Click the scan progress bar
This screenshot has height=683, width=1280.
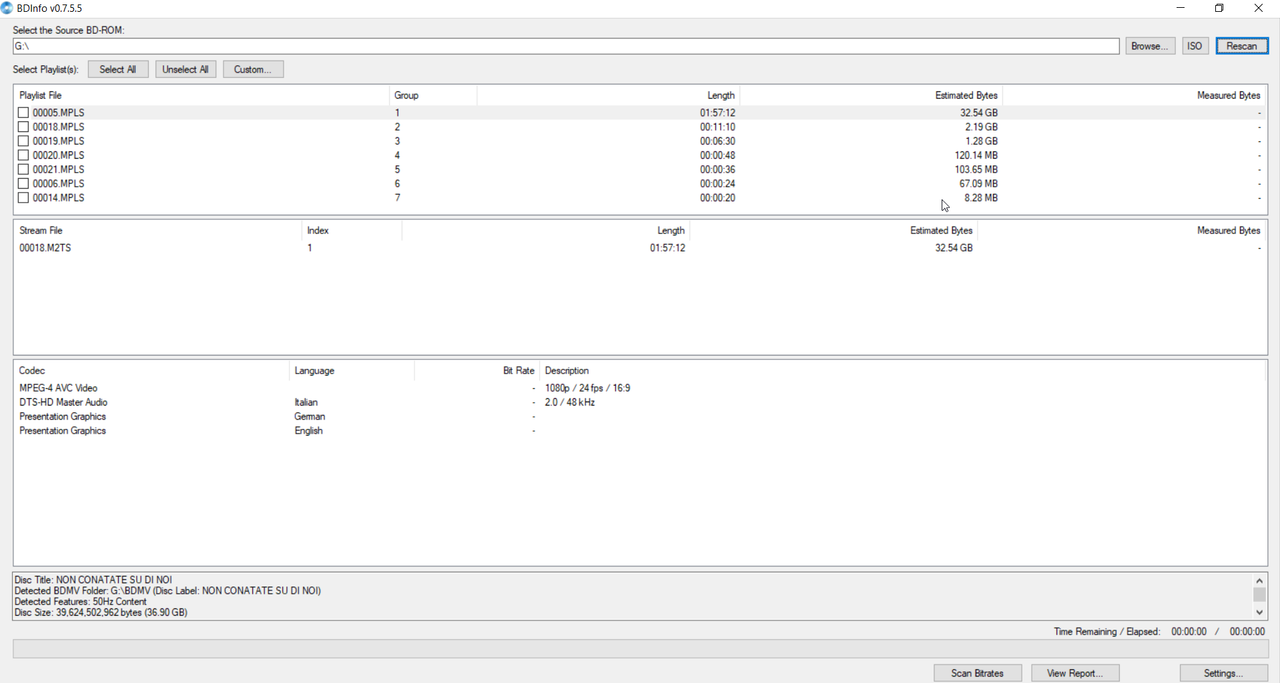click(x=640, y=649)
